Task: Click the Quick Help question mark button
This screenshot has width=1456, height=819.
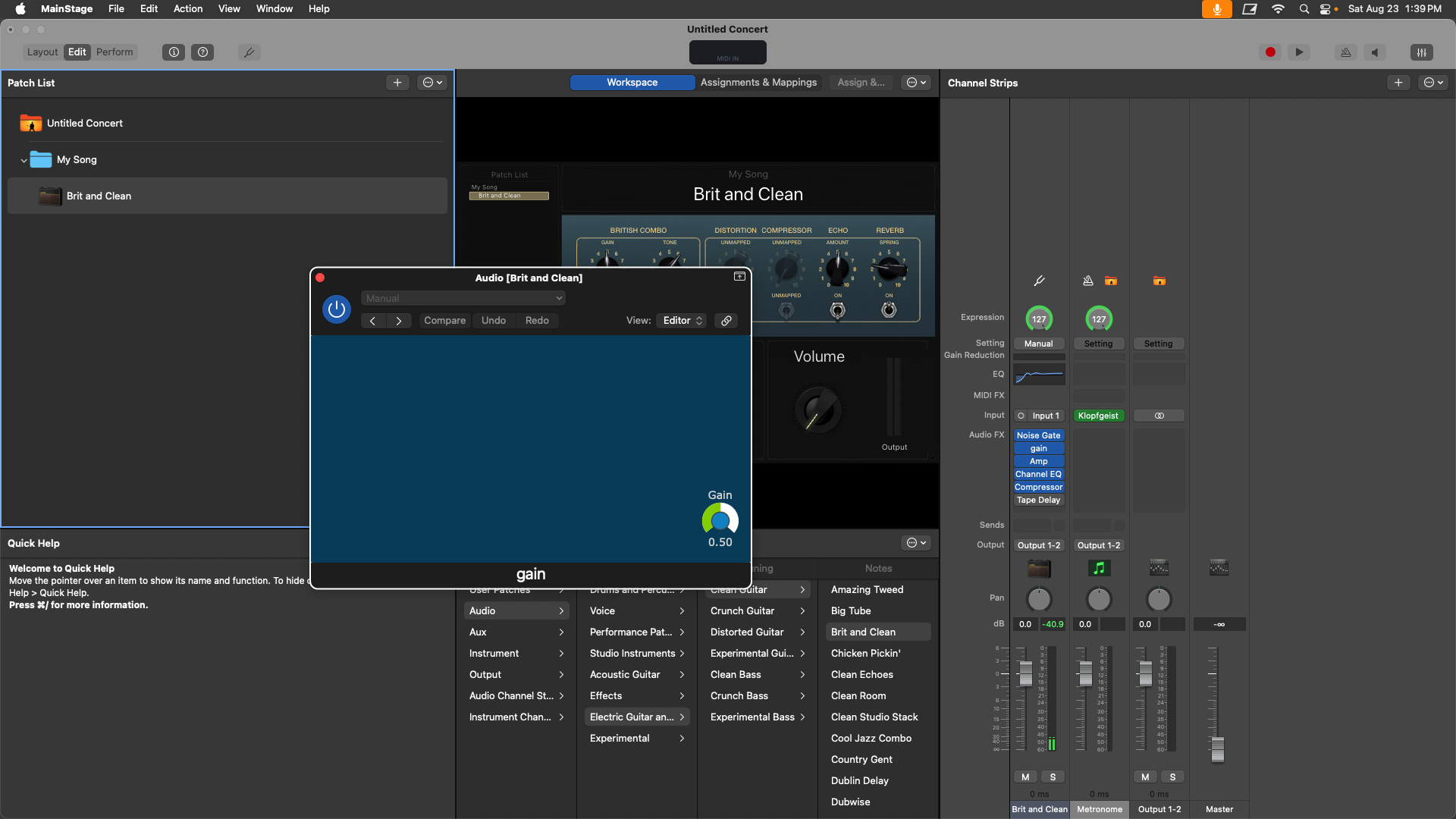Action: coord(202,52)
